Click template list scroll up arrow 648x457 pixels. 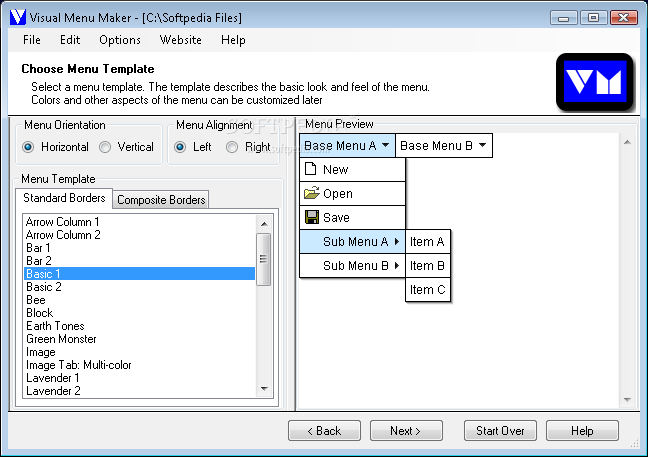[x=264, y=224]
